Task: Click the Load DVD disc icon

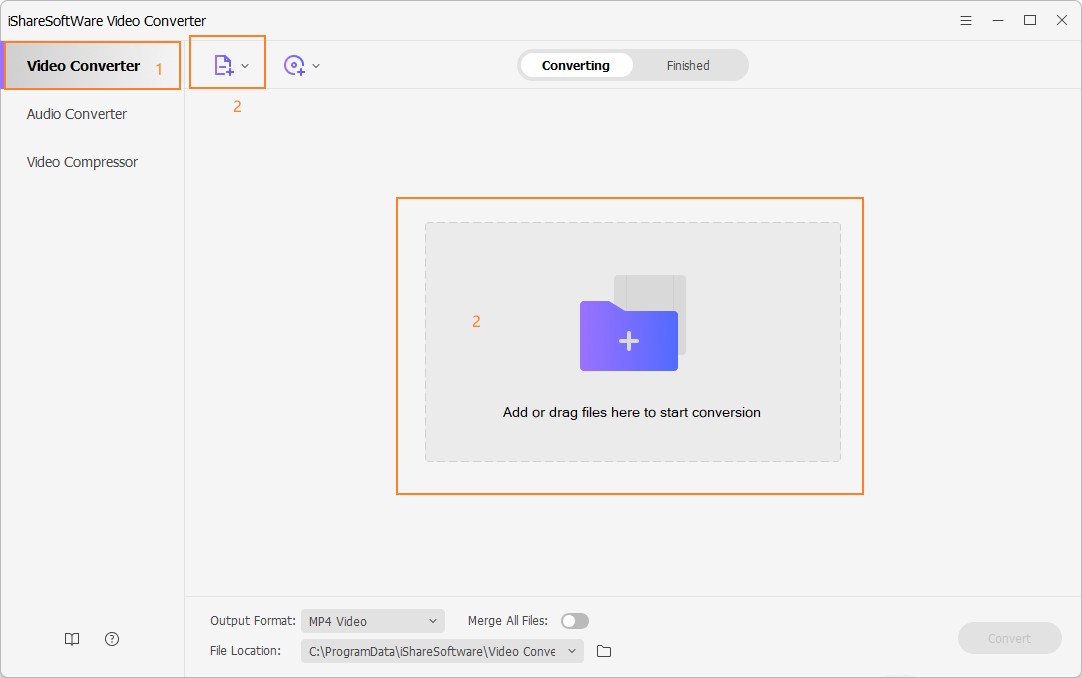Action: (294, 64)
